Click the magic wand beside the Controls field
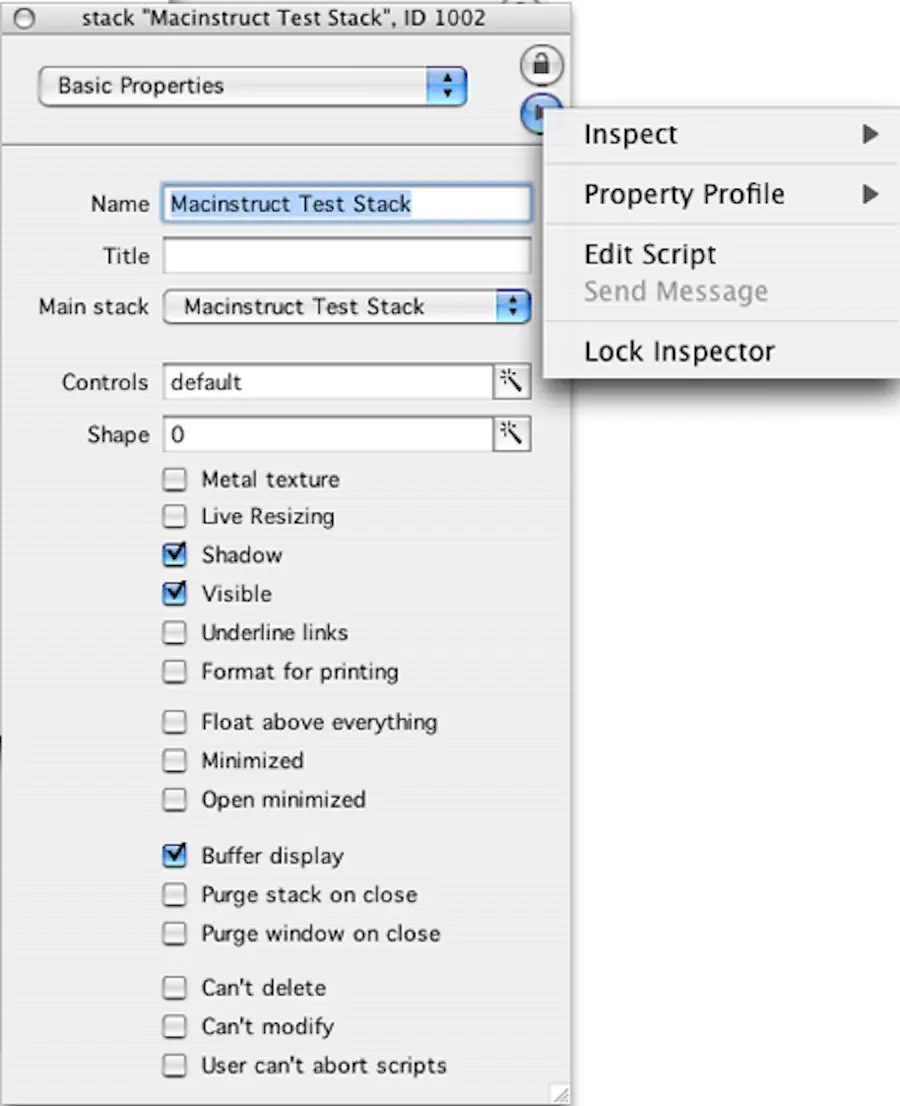This screenshot has width=900, height=1106. [513, 382]
